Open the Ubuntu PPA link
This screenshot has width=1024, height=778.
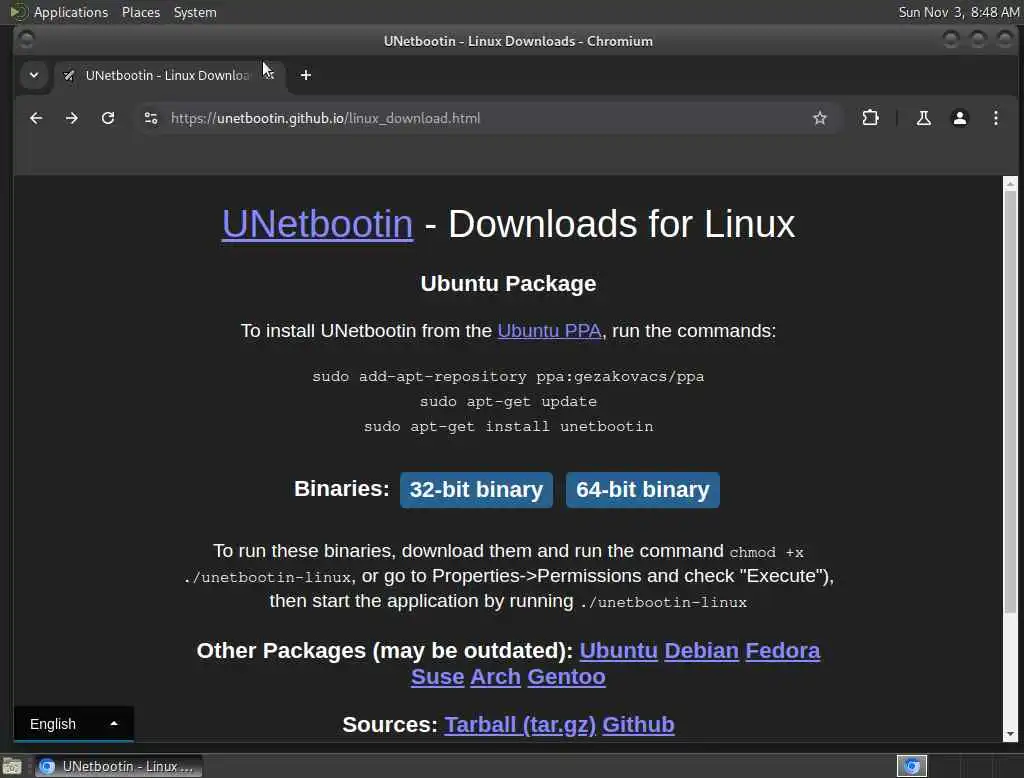pos(549,331)
